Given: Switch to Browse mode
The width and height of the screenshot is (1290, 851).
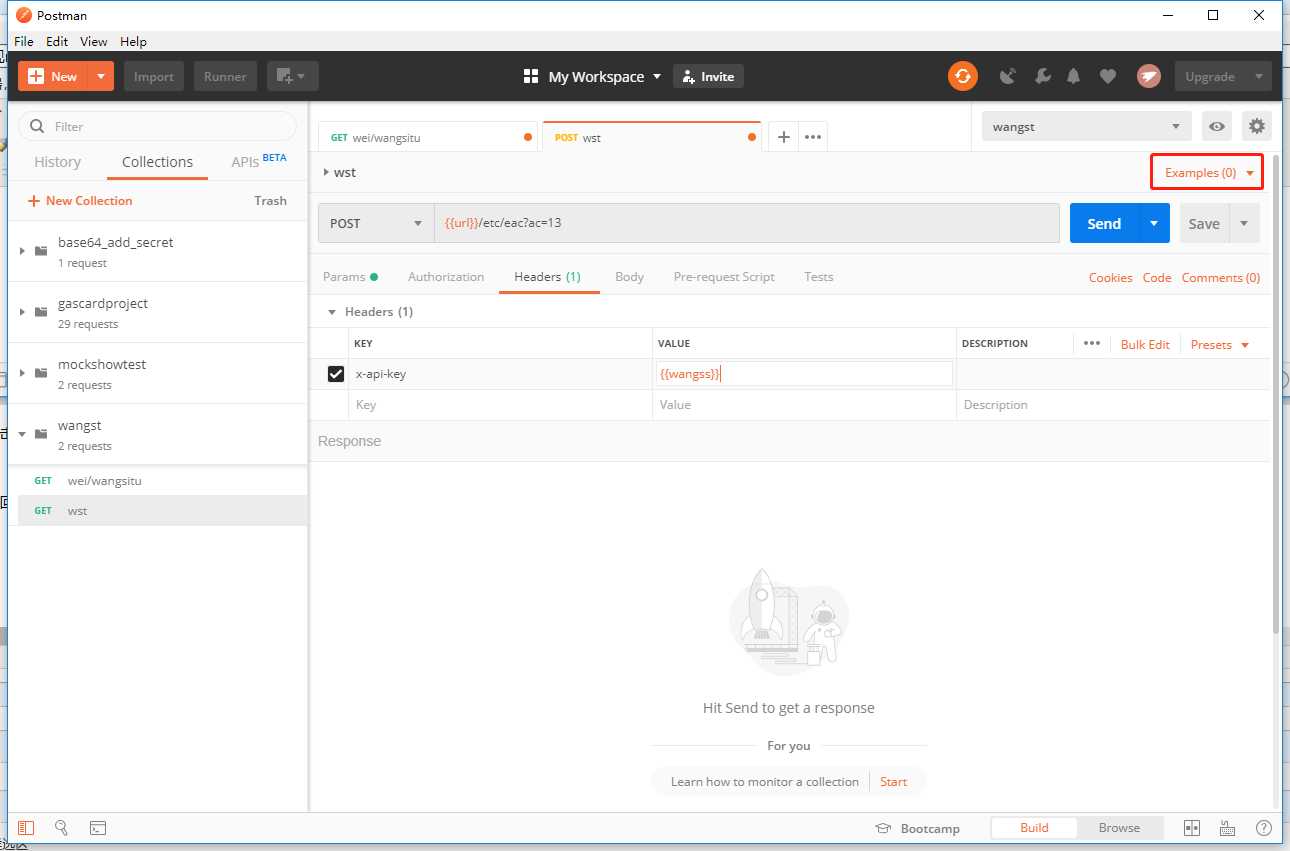Looking at the screenshot, I should point(1119,828).
